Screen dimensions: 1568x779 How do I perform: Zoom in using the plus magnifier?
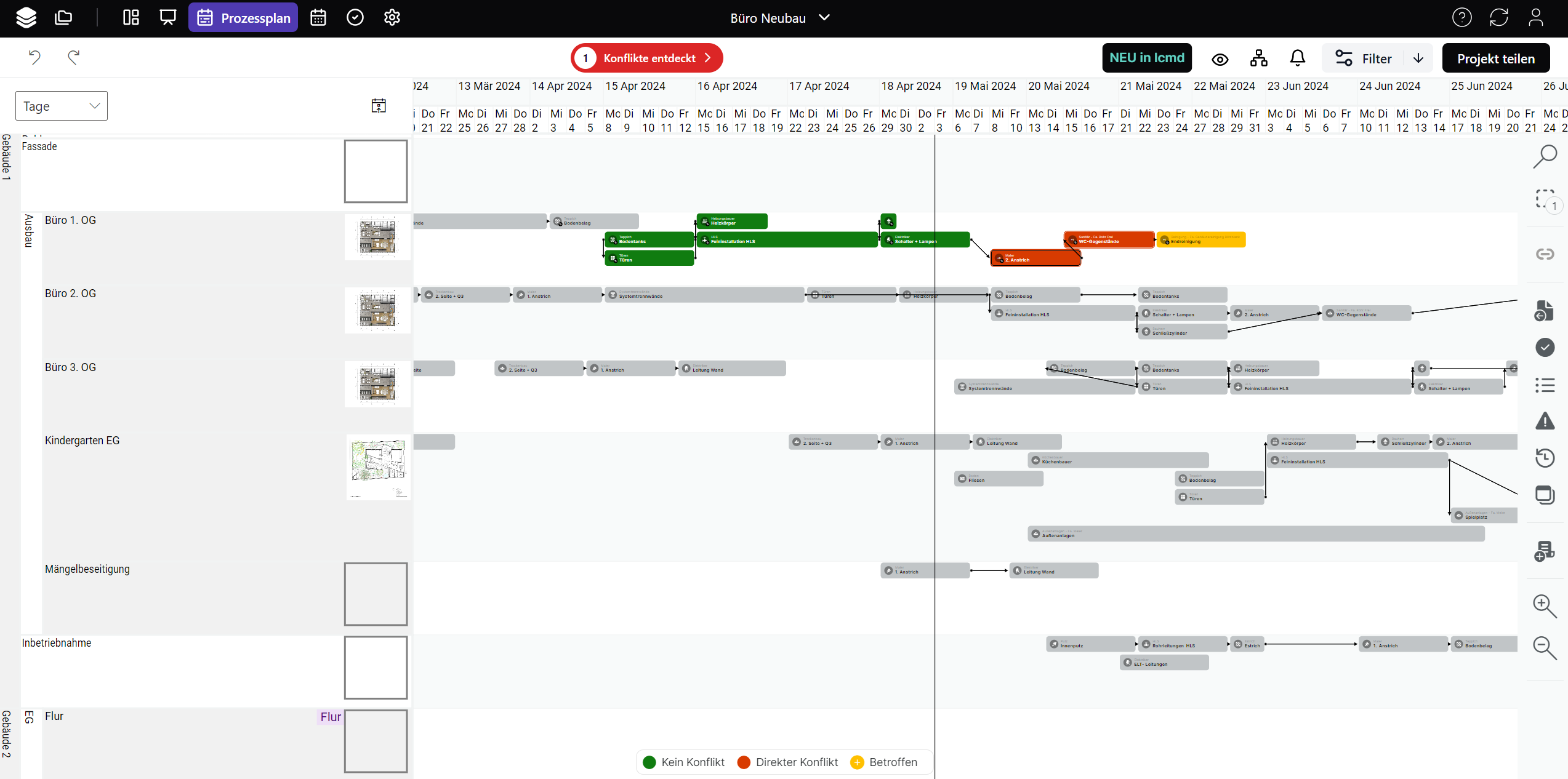1545,606
